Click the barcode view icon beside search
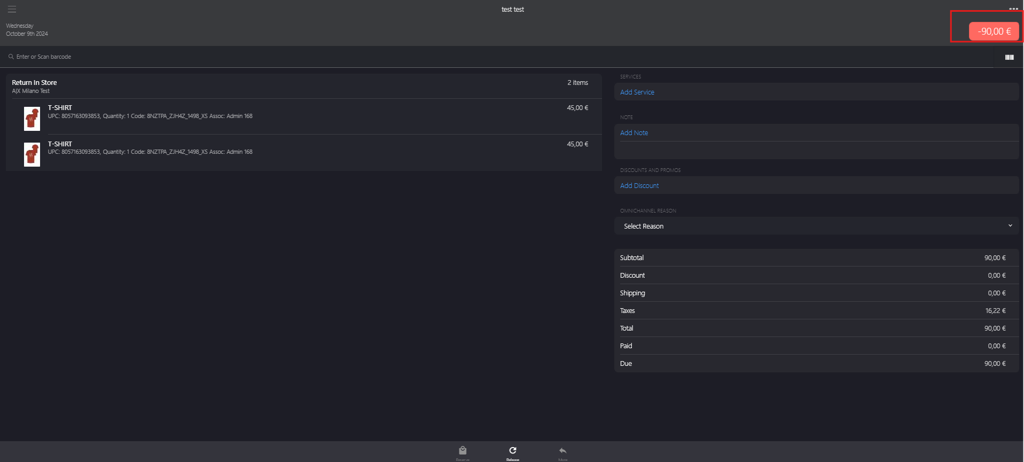 click(x=1009, y=58)
